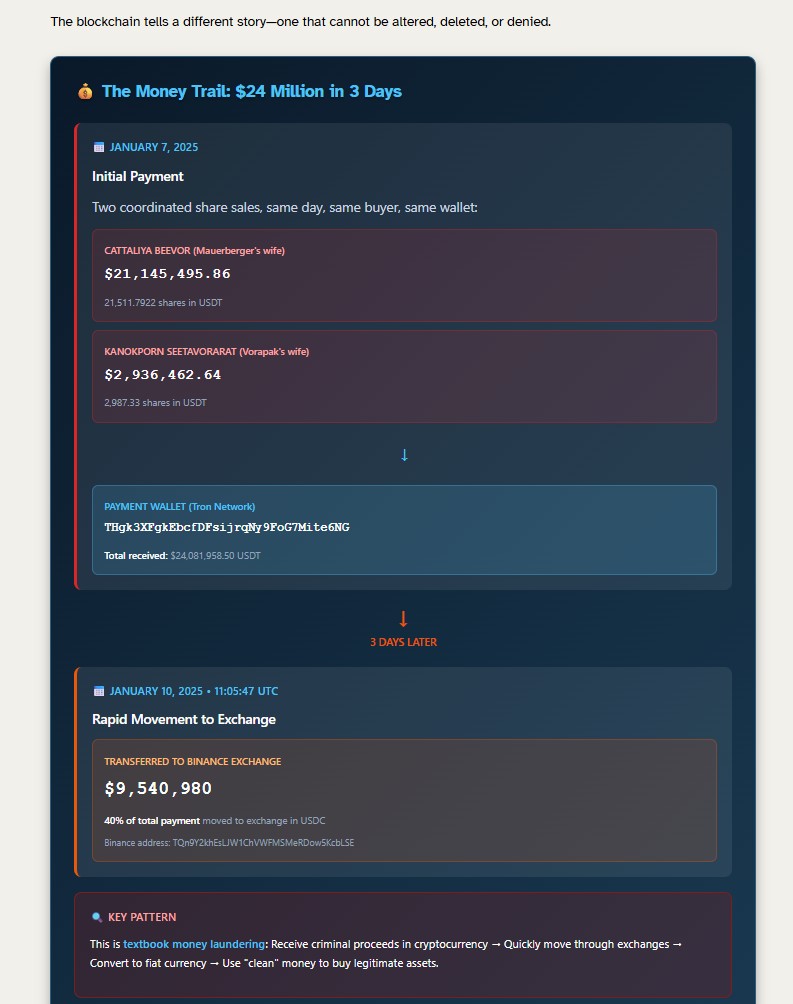Click the $9,540,980 transfer amount
793x1004 pixels.
(x=158, y=789)
